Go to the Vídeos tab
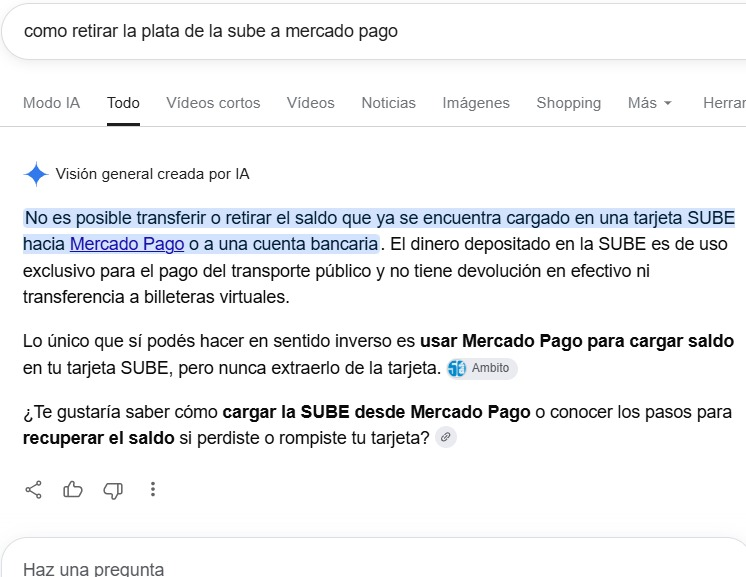Viewport: 746px width, 577px height. pyautogui.click(x=311, y=103)
